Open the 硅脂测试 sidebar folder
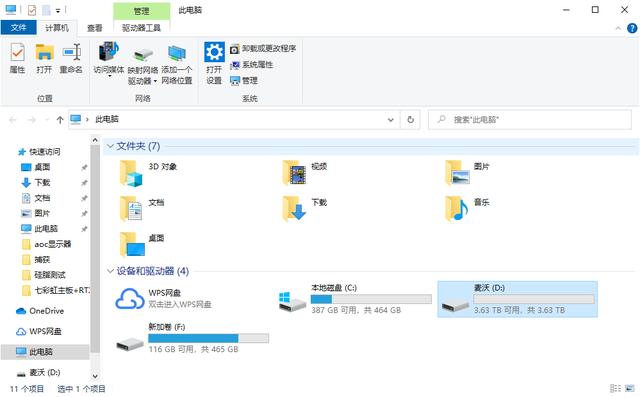The image size is (640, 397). point(44,275)
